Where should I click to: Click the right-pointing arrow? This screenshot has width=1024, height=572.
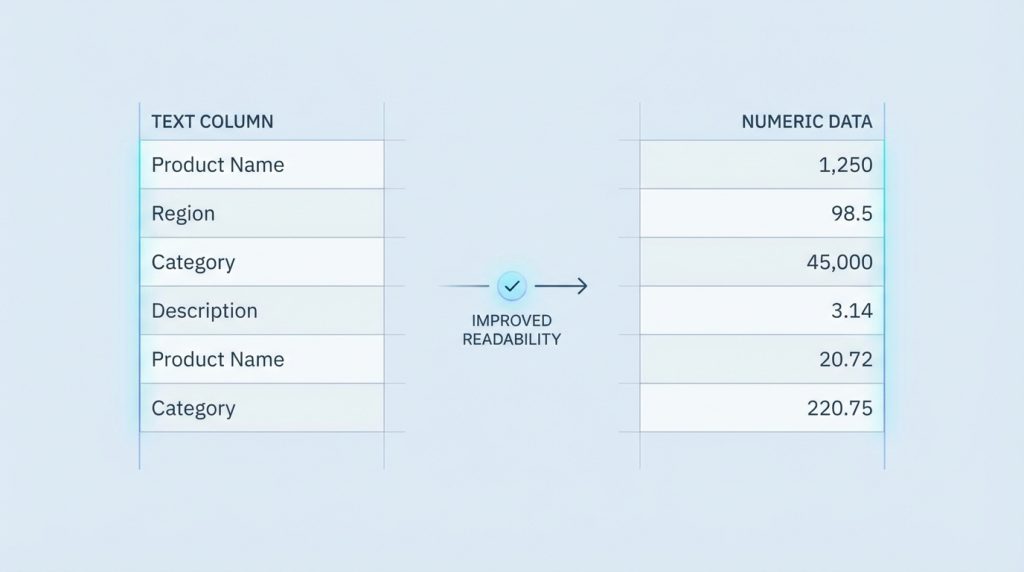point(561,287)
